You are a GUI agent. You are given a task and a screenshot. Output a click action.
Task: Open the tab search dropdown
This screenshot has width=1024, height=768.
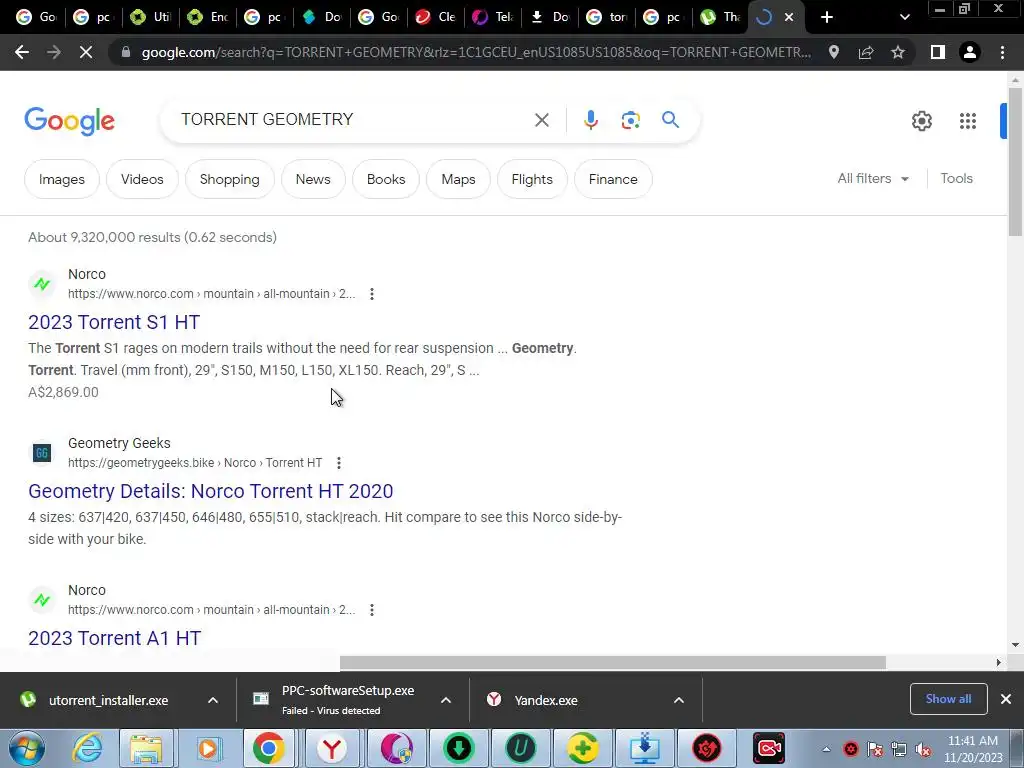point(904,17)
